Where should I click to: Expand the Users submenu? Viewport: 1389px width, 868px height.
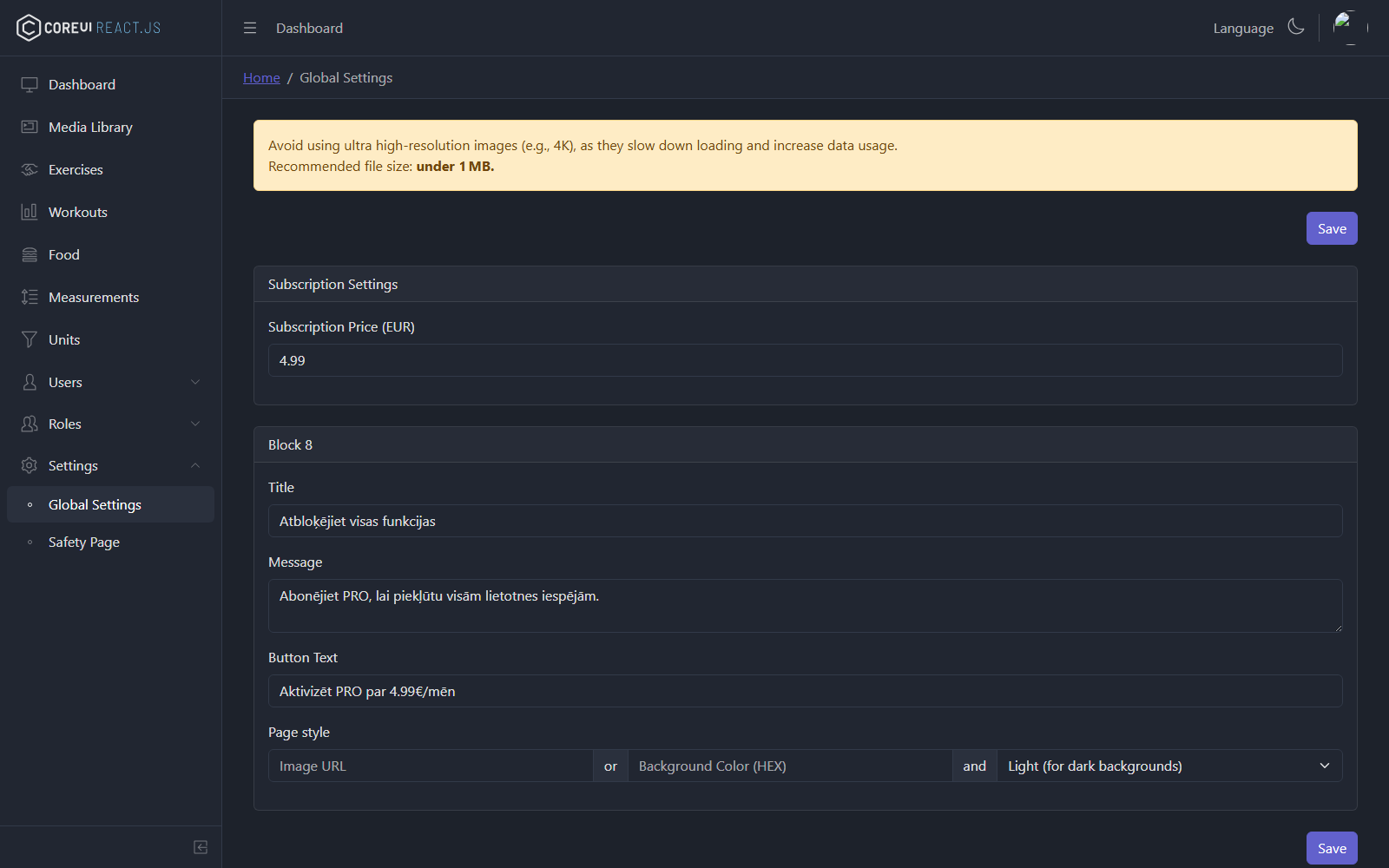pos(111,382)
